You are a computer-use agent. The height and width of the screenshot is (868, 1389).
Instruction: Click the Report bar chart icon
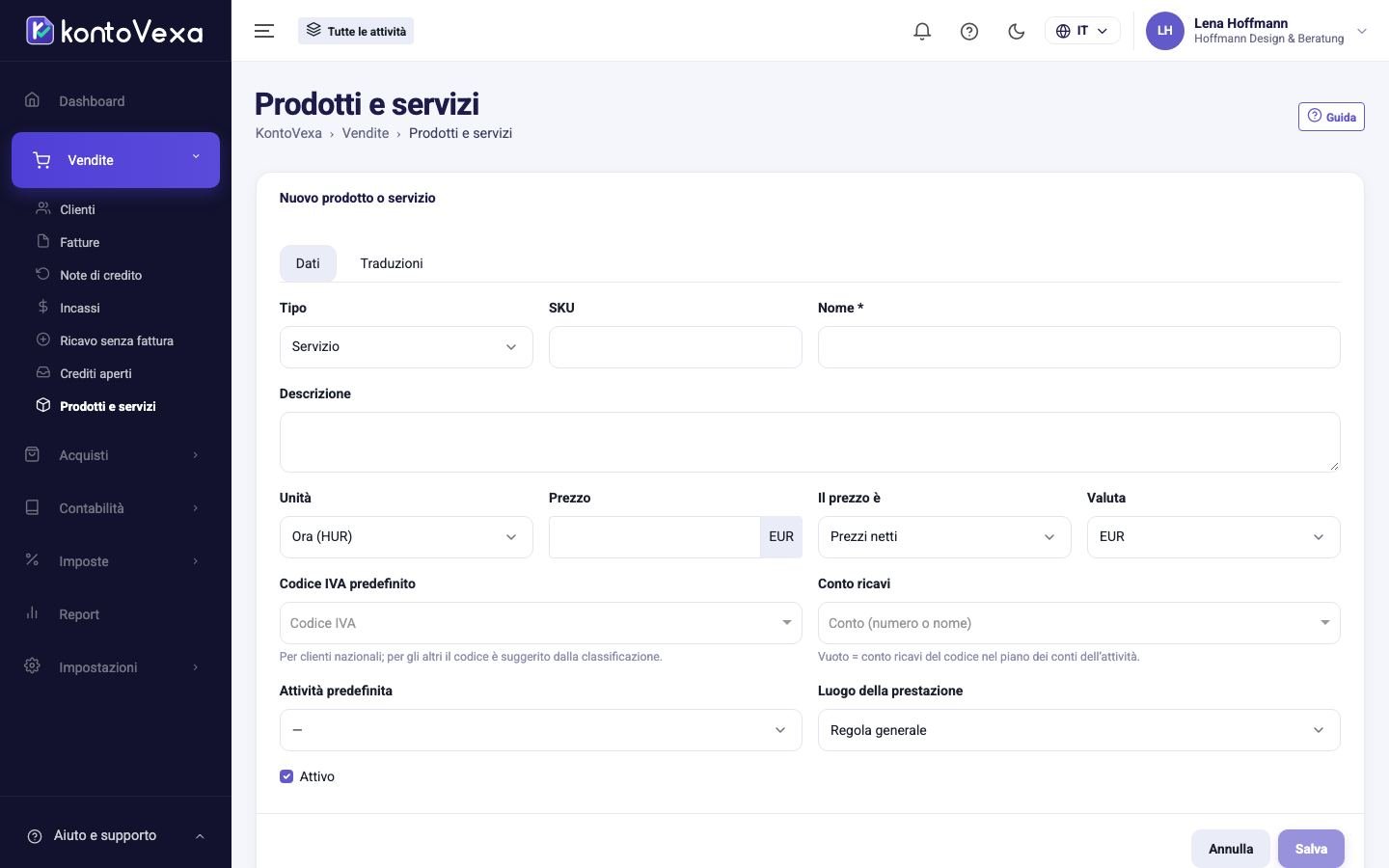(x=32, y=612)
